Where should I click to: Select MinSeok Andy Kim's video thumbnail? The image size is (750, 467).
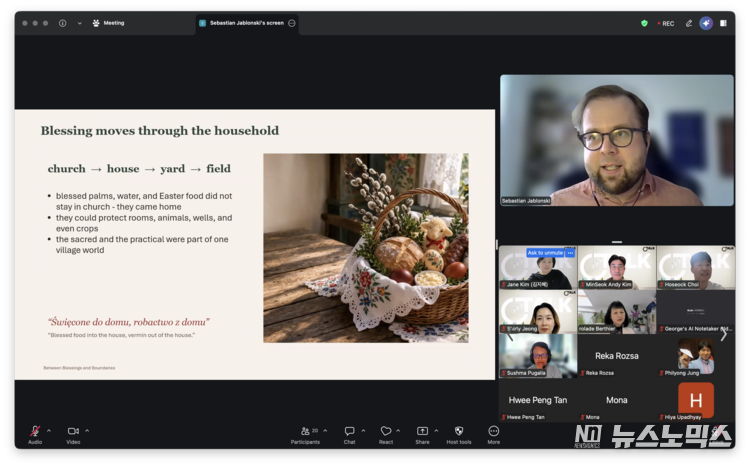[615, 267]
